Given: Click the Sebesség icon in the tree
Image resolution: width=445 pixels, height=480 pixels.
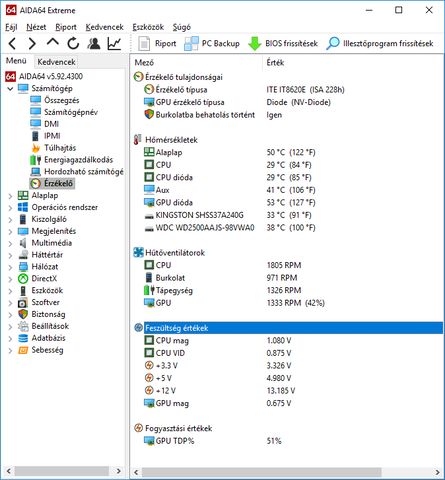Looking at the screenshot, I should pos(23,350).
